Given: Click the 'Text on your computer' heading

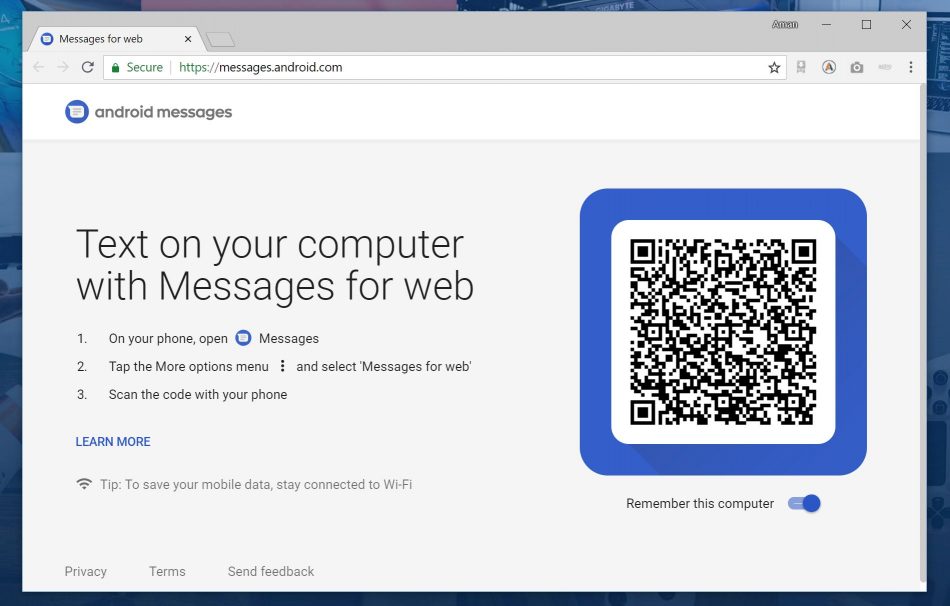Looking at the screenshot, I should point(274,265).
